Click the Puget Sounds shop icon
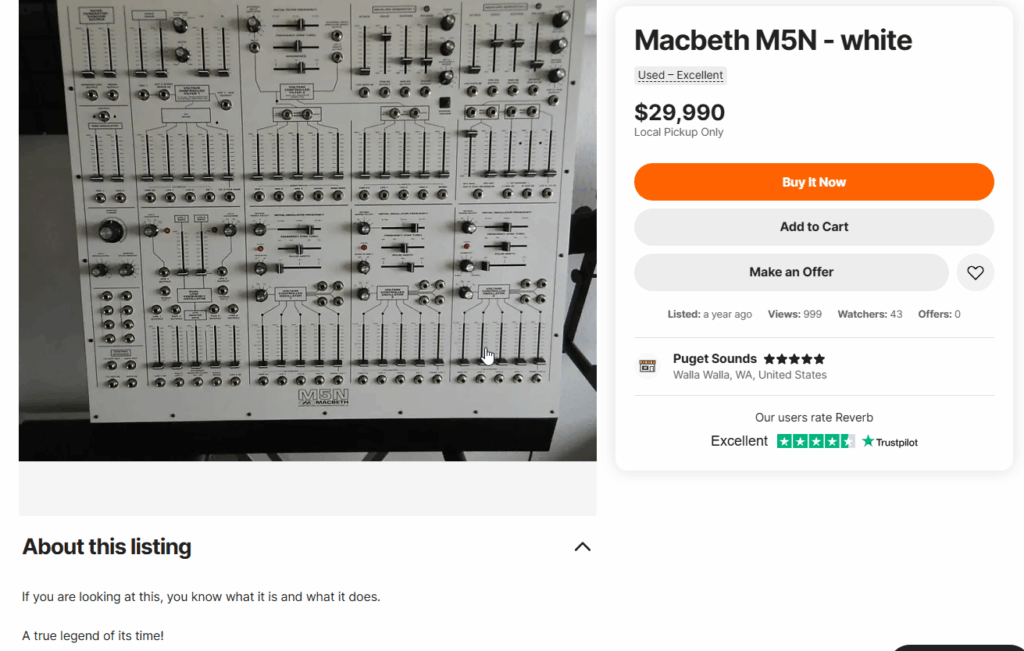1024x651 pixels. 648,366
